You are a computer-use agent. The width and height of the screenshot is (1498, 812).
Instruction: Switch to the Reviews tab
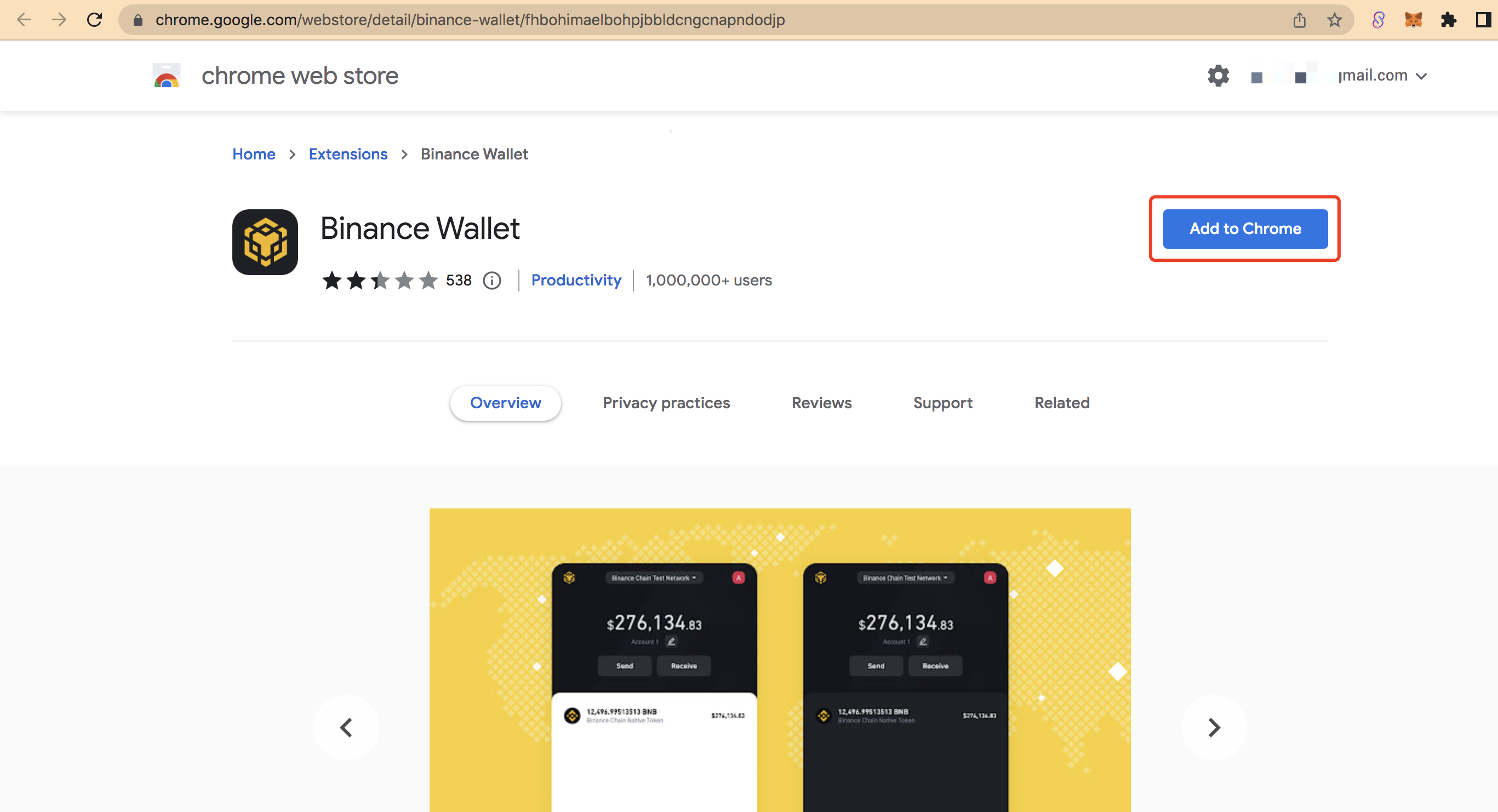822,403
